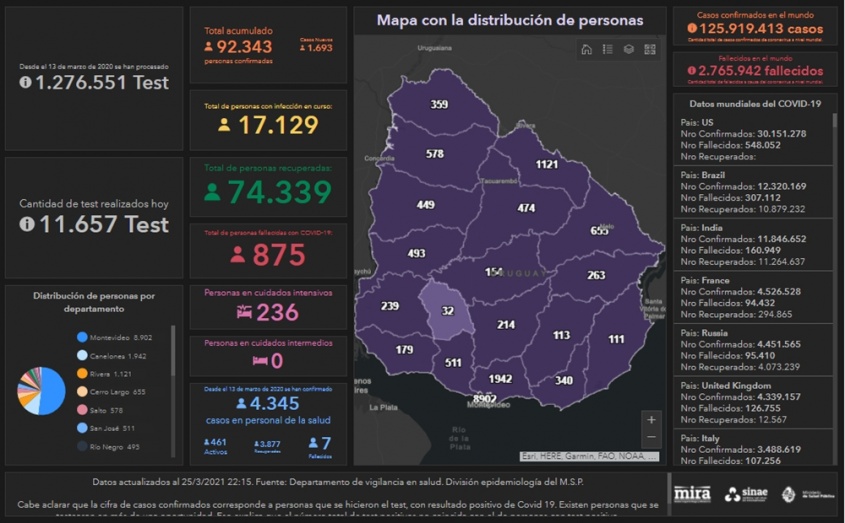
Task: Click the green recovered persons icon
Action: (x=212, y=192)
